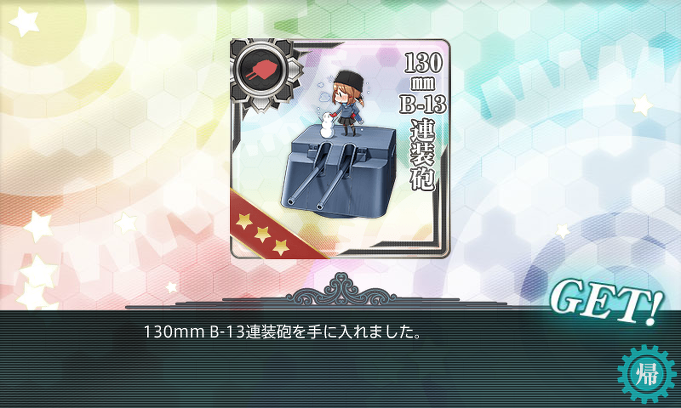Click the twin gun turret barrels
Screen dimensions: 681x408
[318, 176]
